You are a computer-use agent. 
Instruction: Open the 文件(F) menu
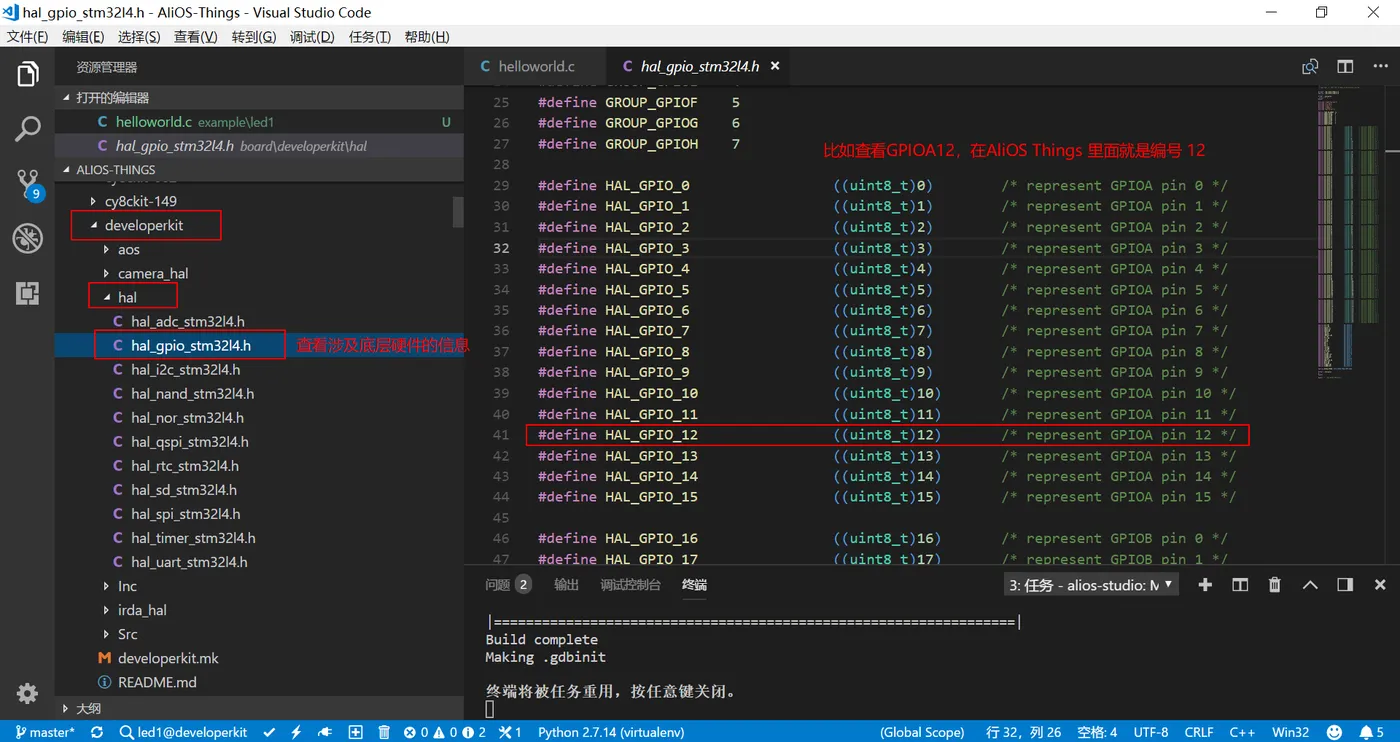[28, 37]
